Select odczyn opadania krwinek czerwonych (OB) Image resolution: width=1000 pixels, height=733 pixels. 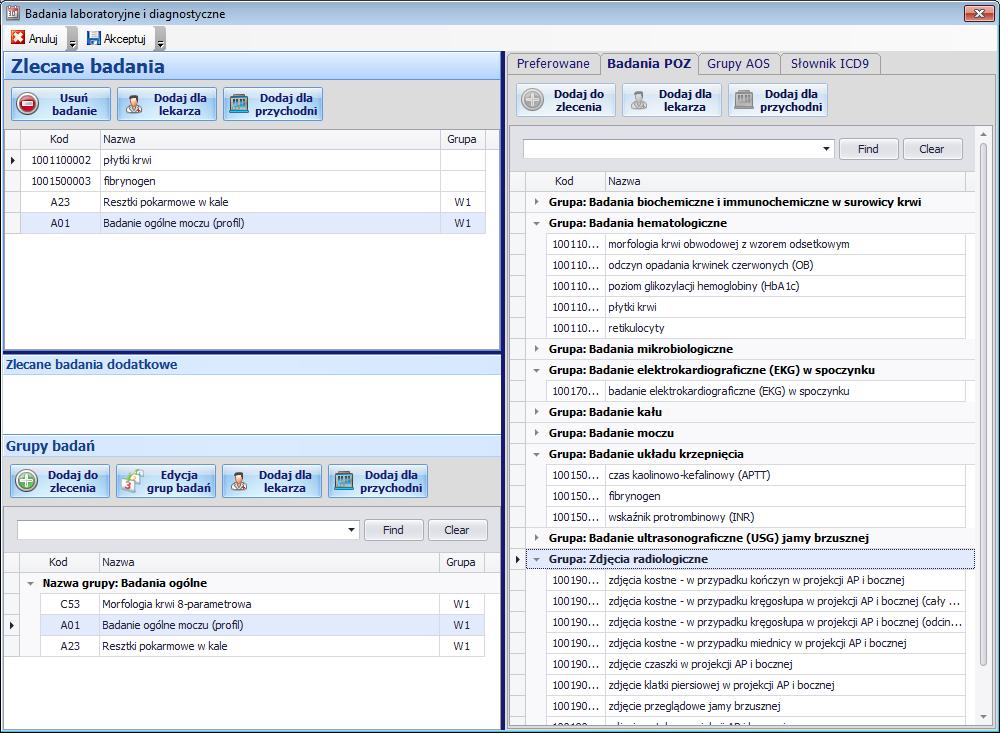[756, 265]
